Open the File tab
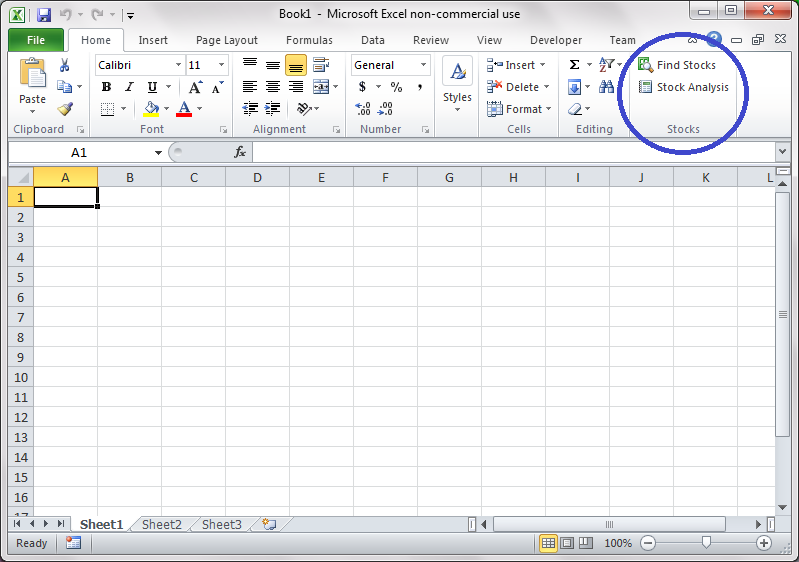The image size is (799, 562). [x=36, y=40]
